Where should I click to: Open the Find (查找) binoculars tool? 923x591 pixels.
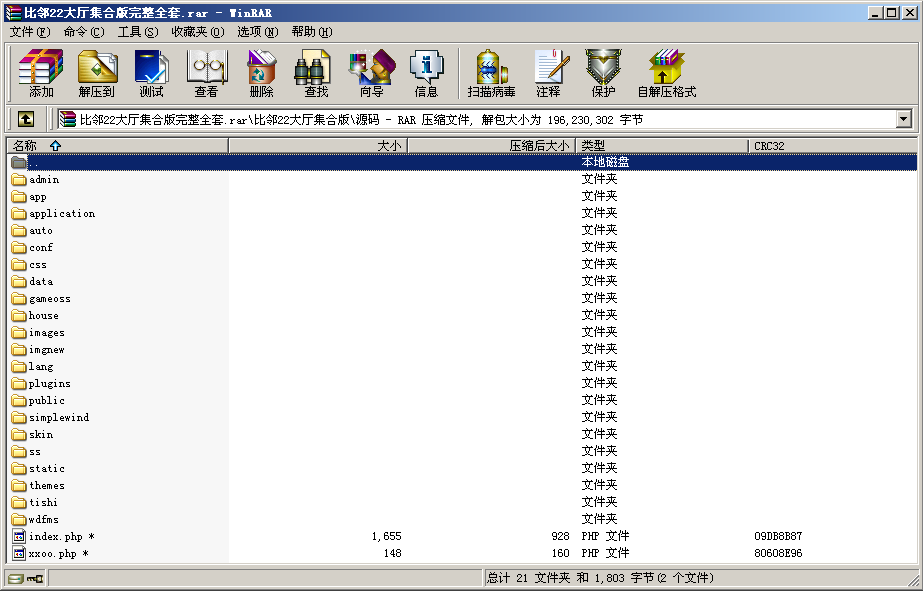coord(316,73)
